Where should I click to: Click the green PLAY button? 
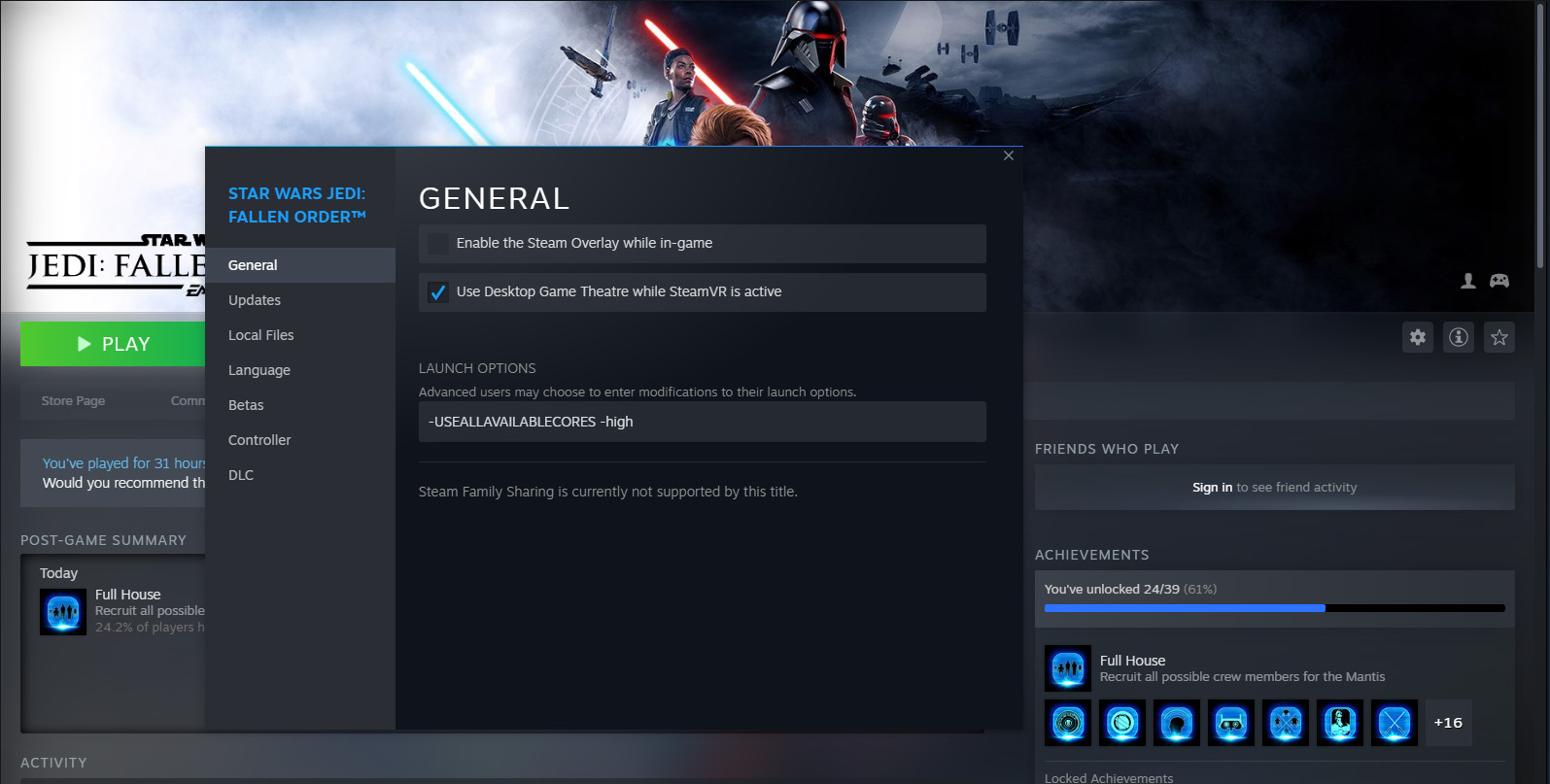tap(113, 344)
